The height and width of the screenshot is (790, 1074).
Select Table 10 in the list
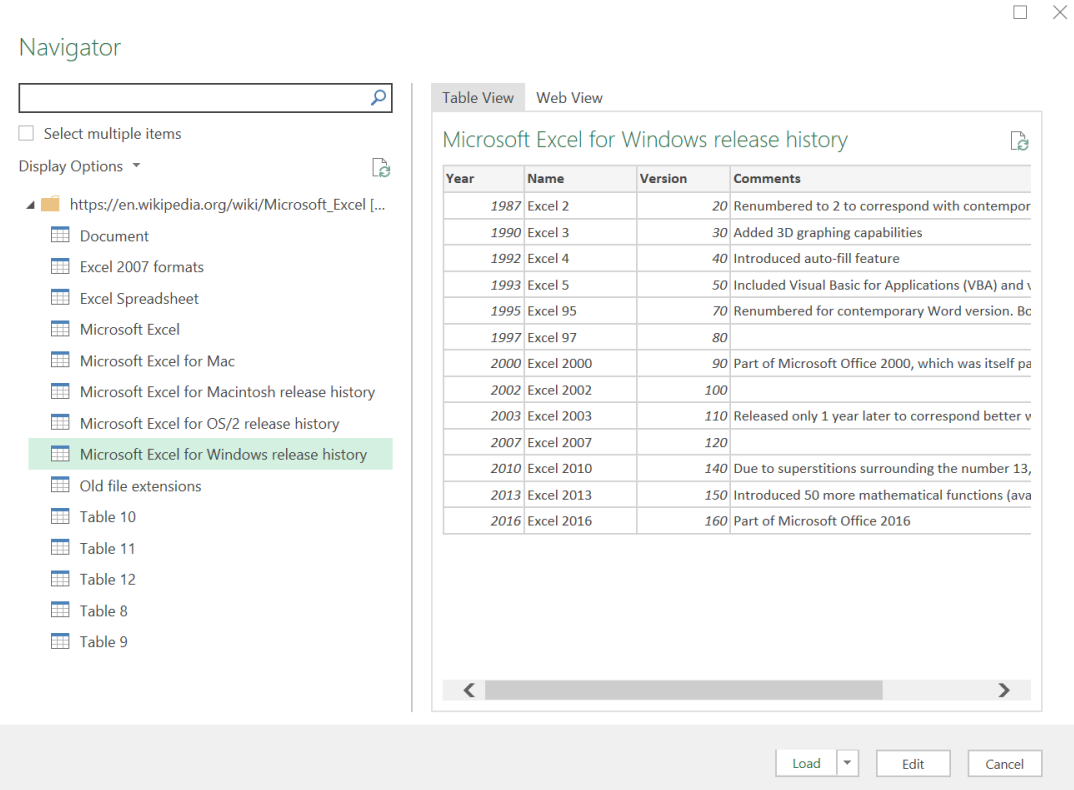click(x=108, y=517)
